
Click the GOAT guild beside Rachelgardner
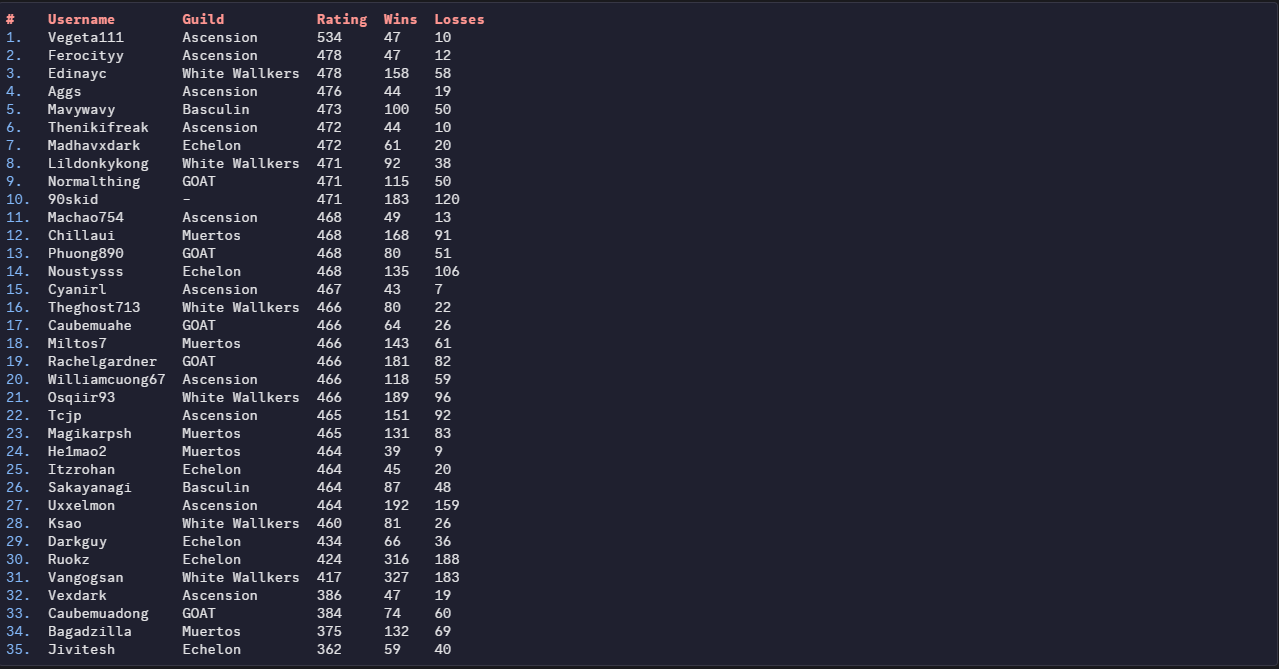(x=199, y=361)
